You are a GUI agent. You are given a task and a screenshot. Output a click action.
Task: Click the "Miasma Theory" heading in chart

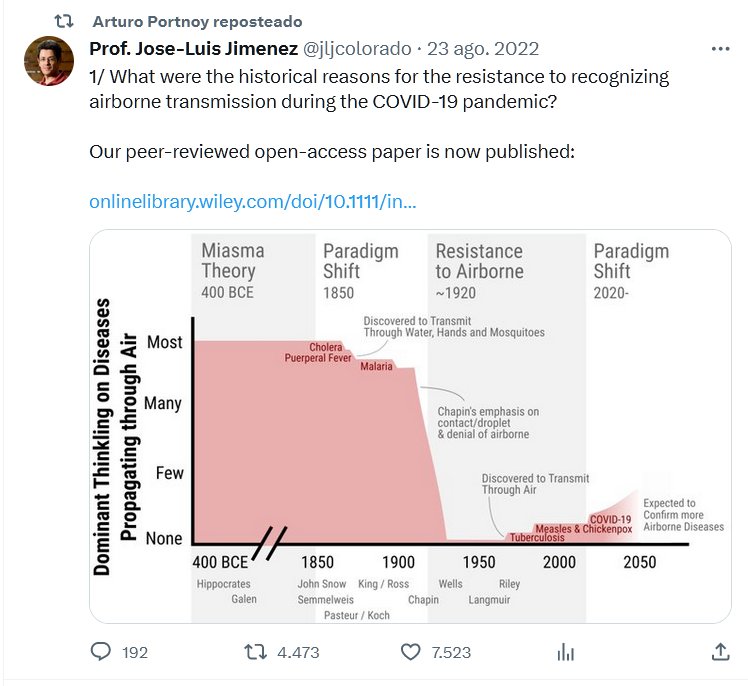pos(233,261)
